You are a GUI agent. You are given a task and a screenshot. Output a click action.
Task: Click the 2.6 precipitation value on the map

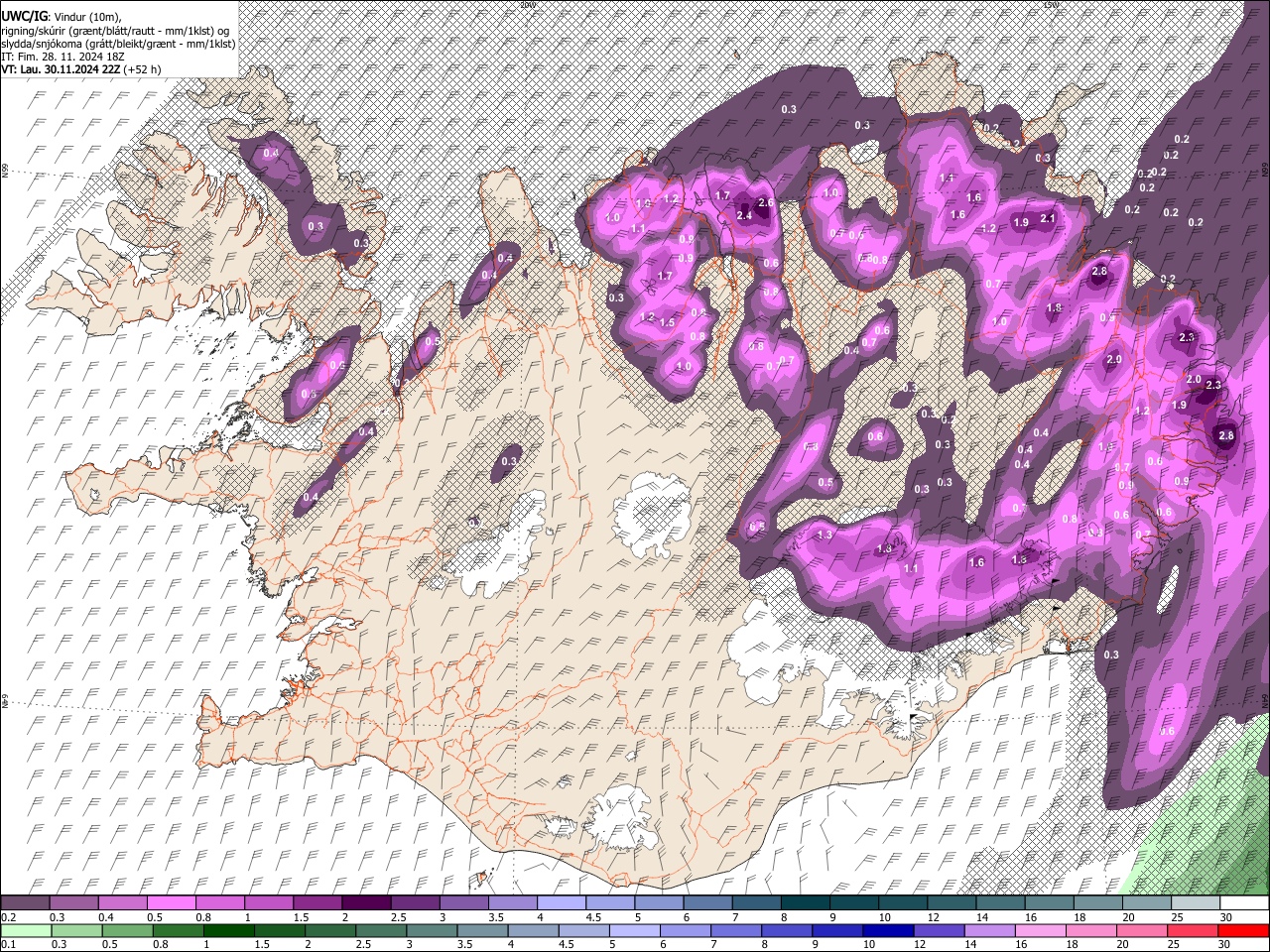[x=766, y=202]
